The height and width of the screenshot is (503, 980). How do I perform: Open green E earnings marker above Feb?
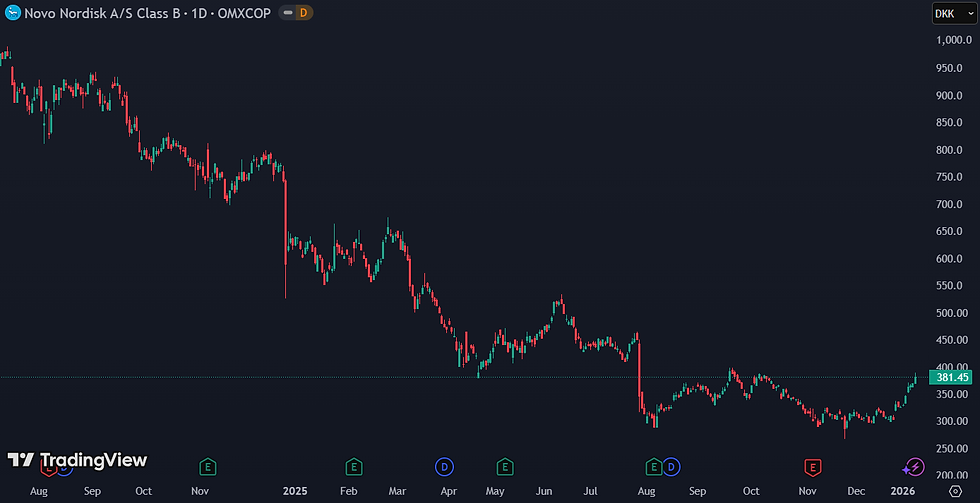click(354, 466)
